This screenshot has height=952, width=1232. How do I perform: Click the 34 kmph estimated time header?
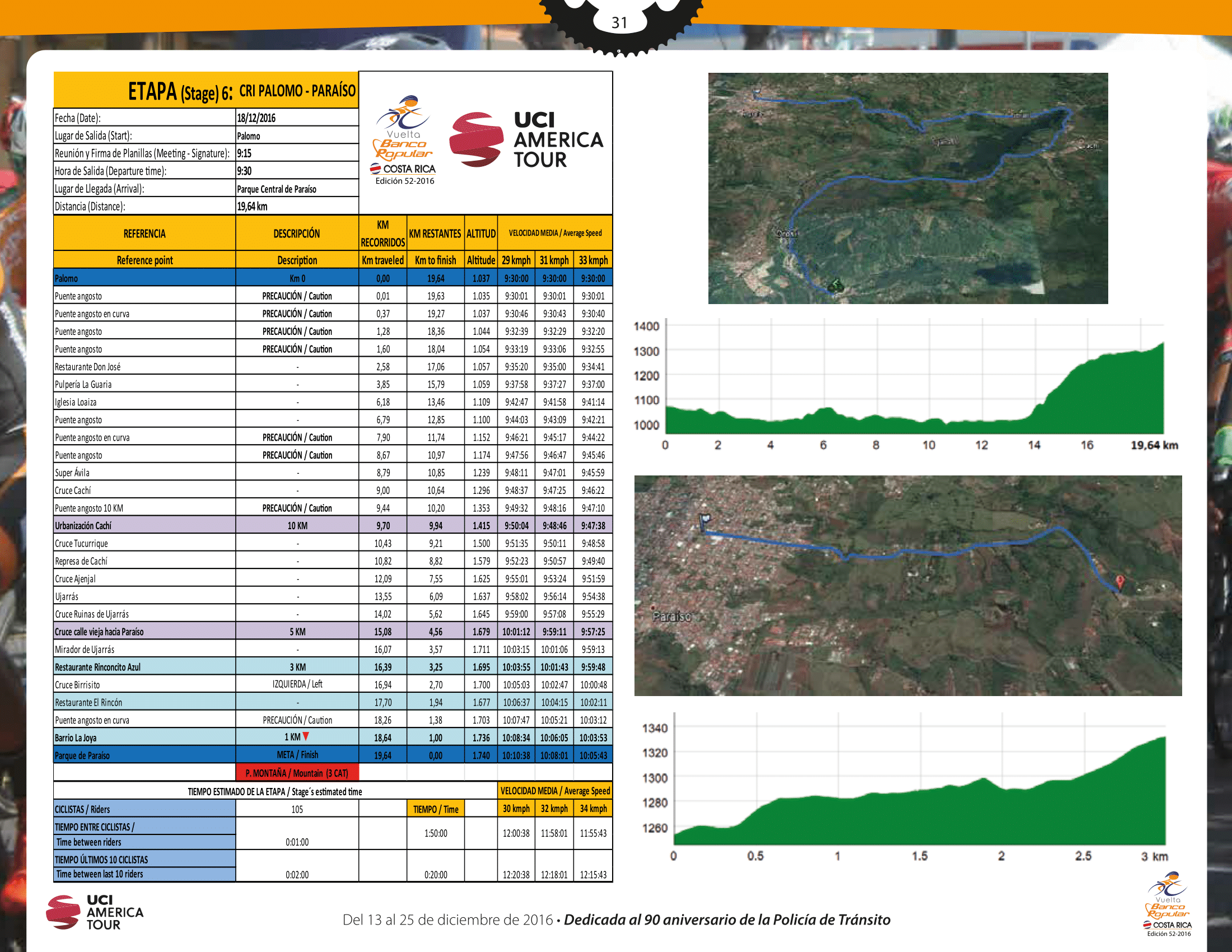pos(593,809)
